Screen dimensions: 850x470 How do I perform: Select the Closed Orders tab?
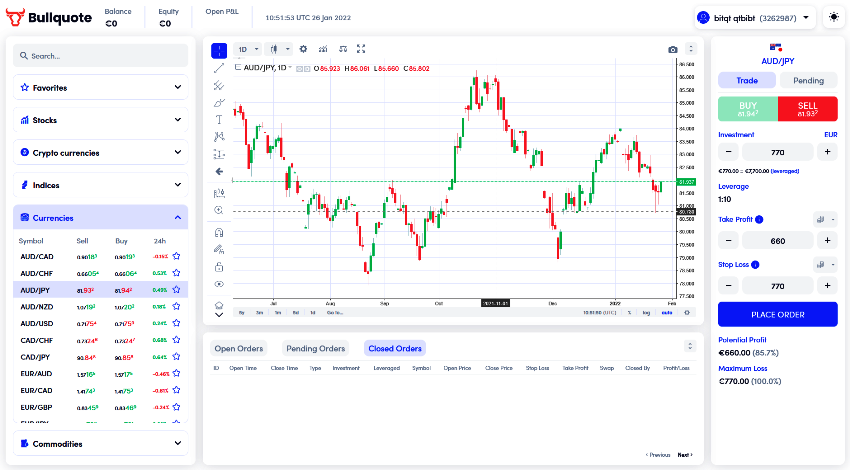click(x=395, y=349)
